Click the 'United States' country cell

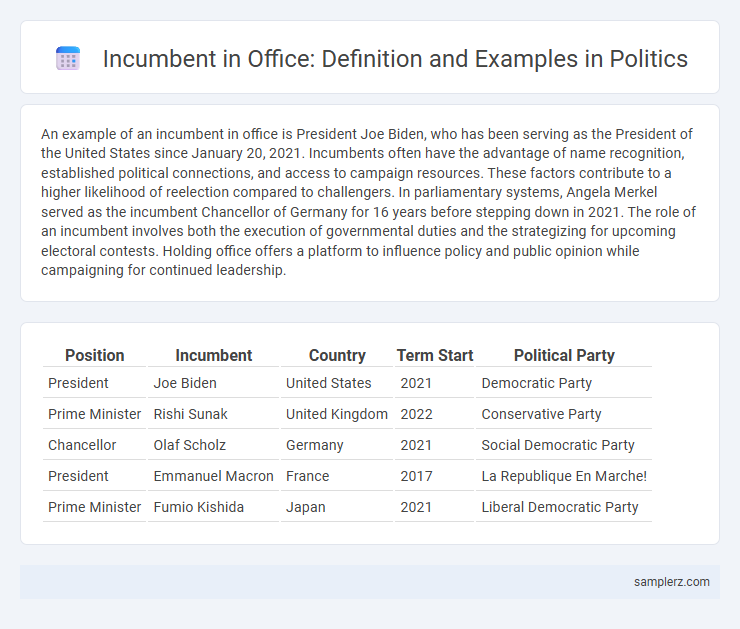(x=337, y=383)
